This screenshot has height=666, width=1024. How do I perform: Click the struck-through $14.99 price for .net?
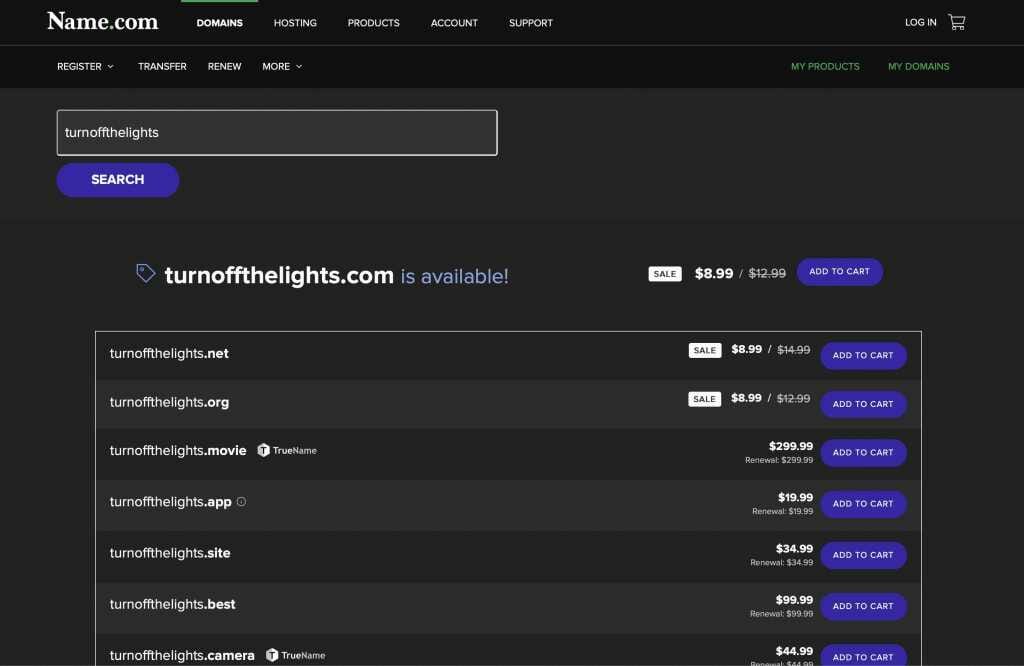pyautogui.click(x=793, y=350)
